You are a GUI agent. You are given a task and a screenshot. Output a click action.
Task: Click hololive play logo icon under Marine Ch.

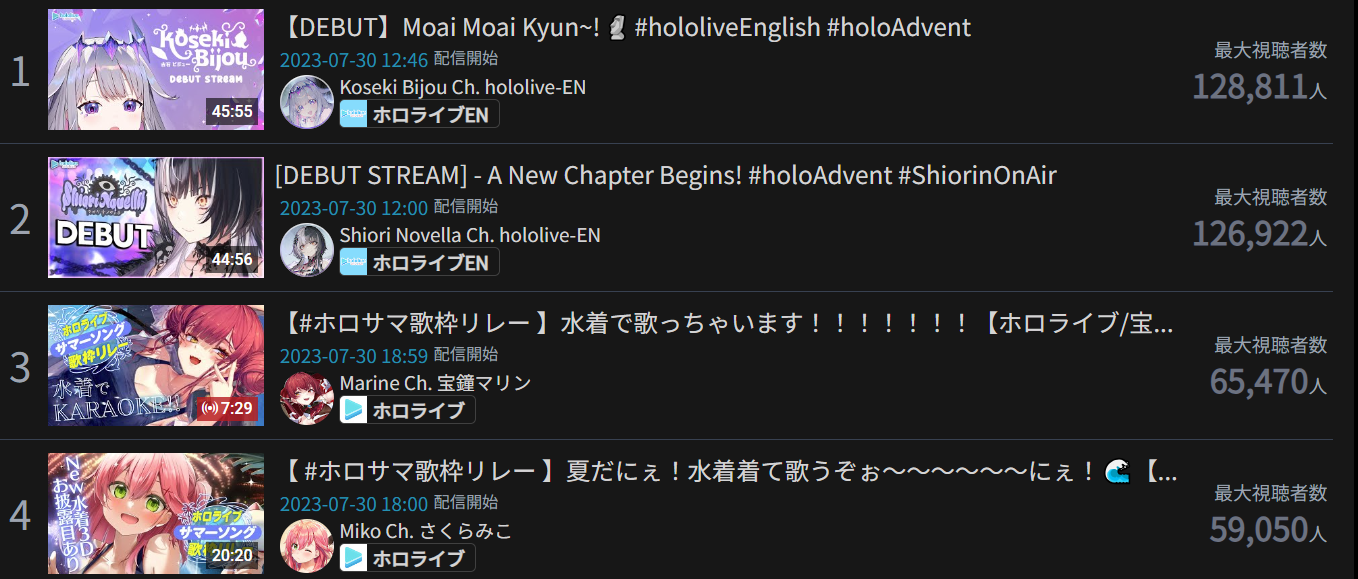click(354, 410)
